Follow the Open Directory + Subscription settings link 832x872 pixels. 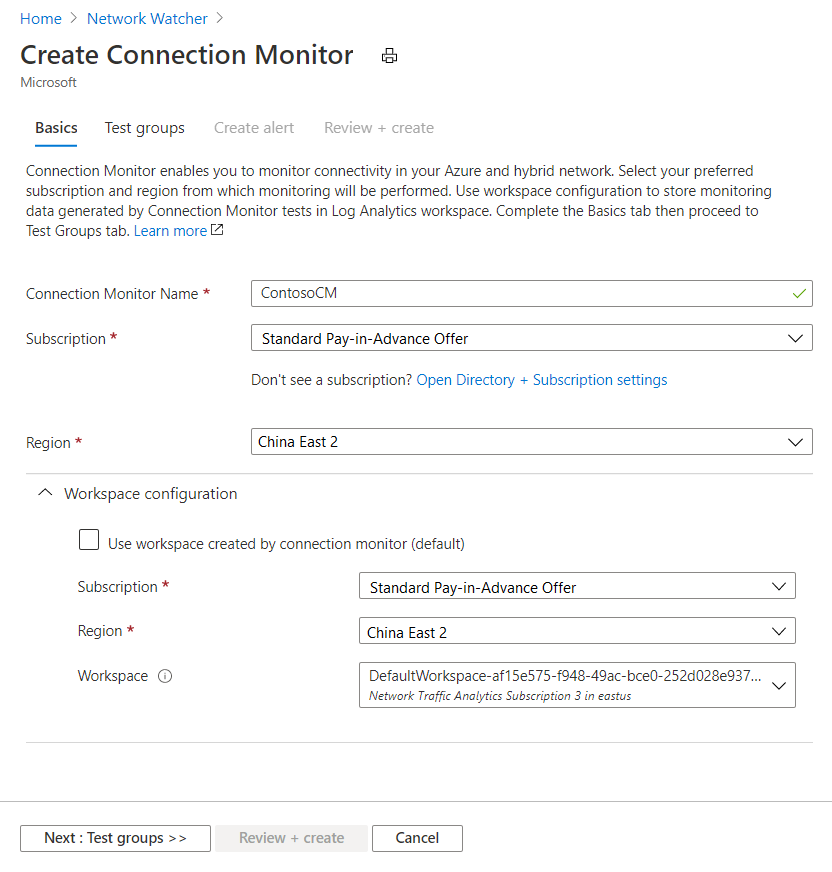[x=542, y=380]
